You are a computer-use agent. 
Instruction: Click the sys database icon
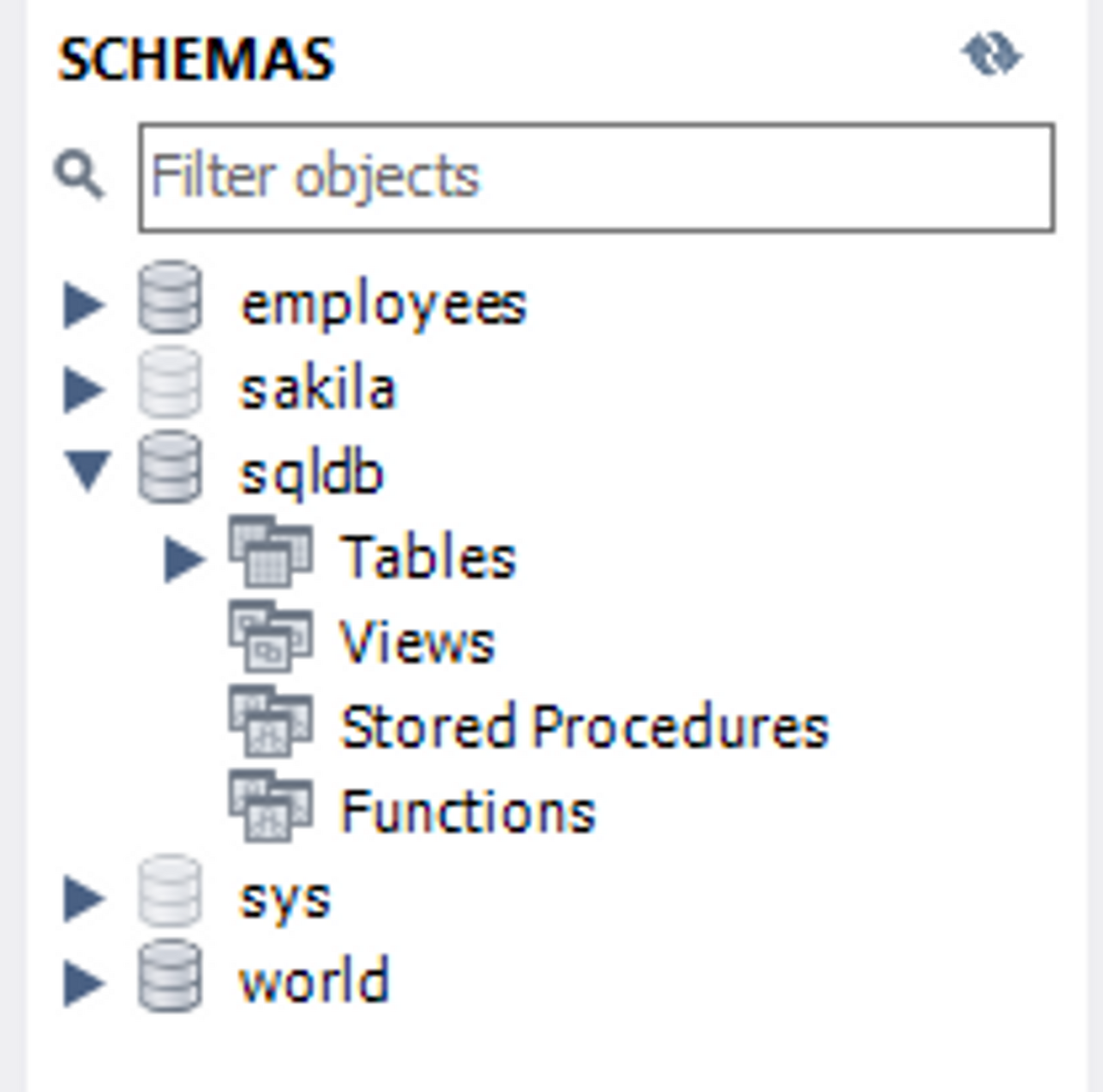[x=170, y=892]
